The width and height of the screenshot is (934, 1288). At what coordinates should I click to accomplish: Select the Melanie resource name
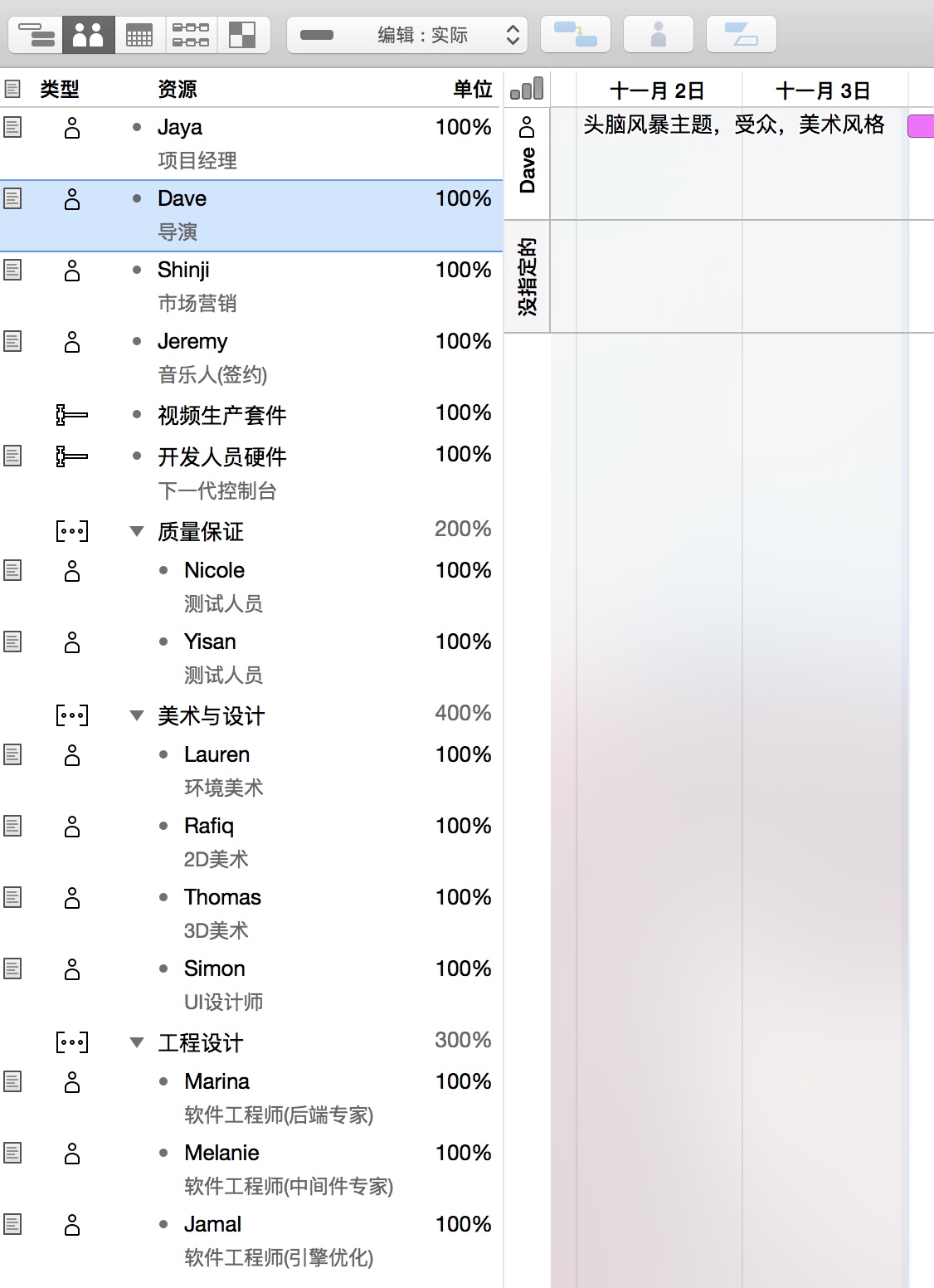click(x=221, y=1153)
